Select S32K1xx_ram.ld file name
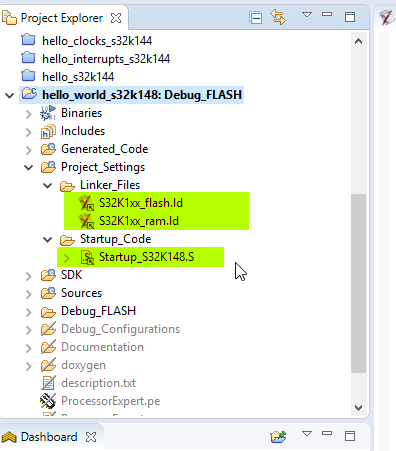The image size is (396, 451). coord(139,221)
